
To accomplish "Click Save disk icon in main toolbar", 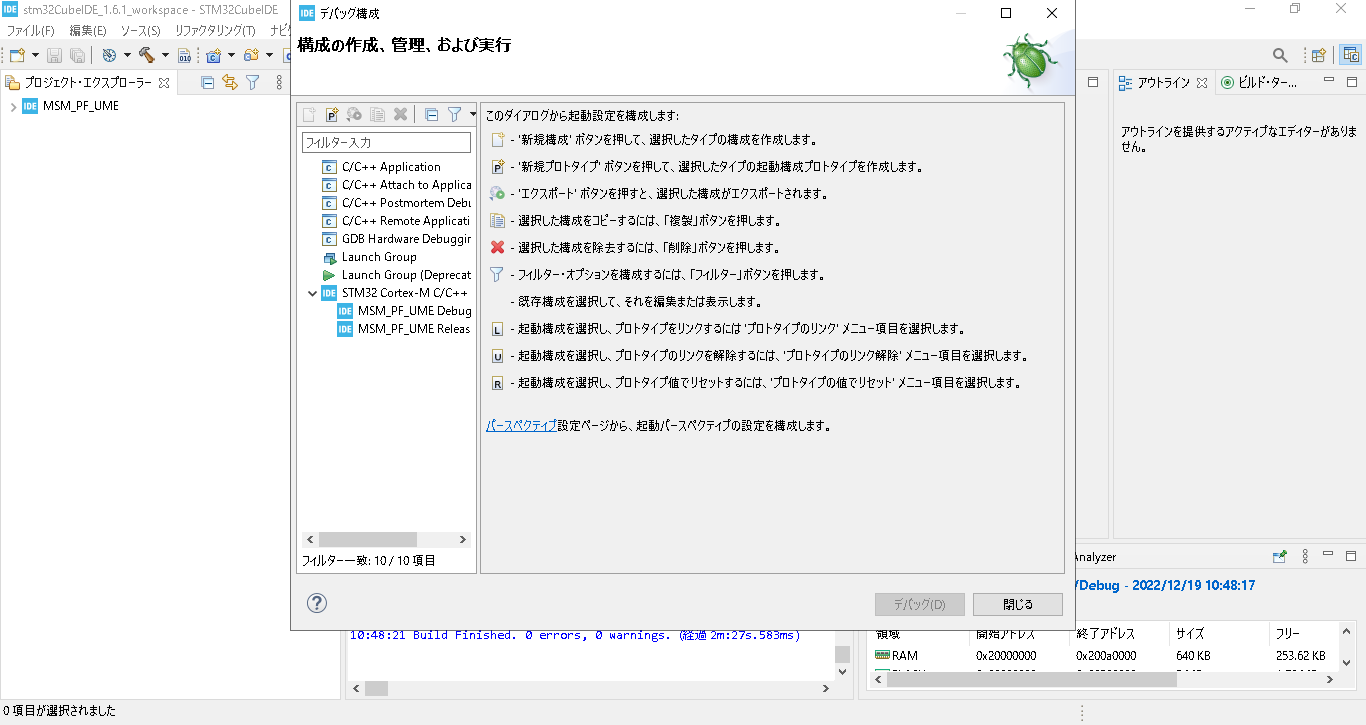I will click(x=54, y=55).
